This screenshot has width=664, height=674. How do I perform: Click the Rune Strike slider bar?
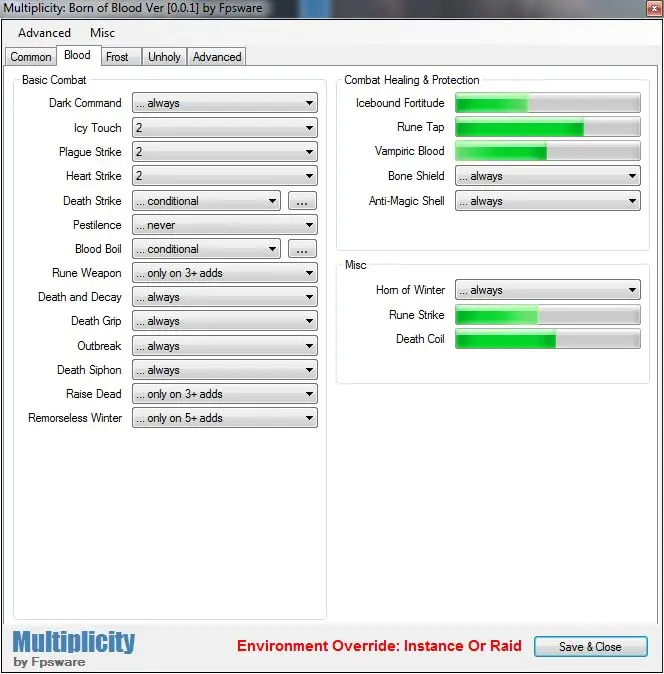tap(548, 315)
